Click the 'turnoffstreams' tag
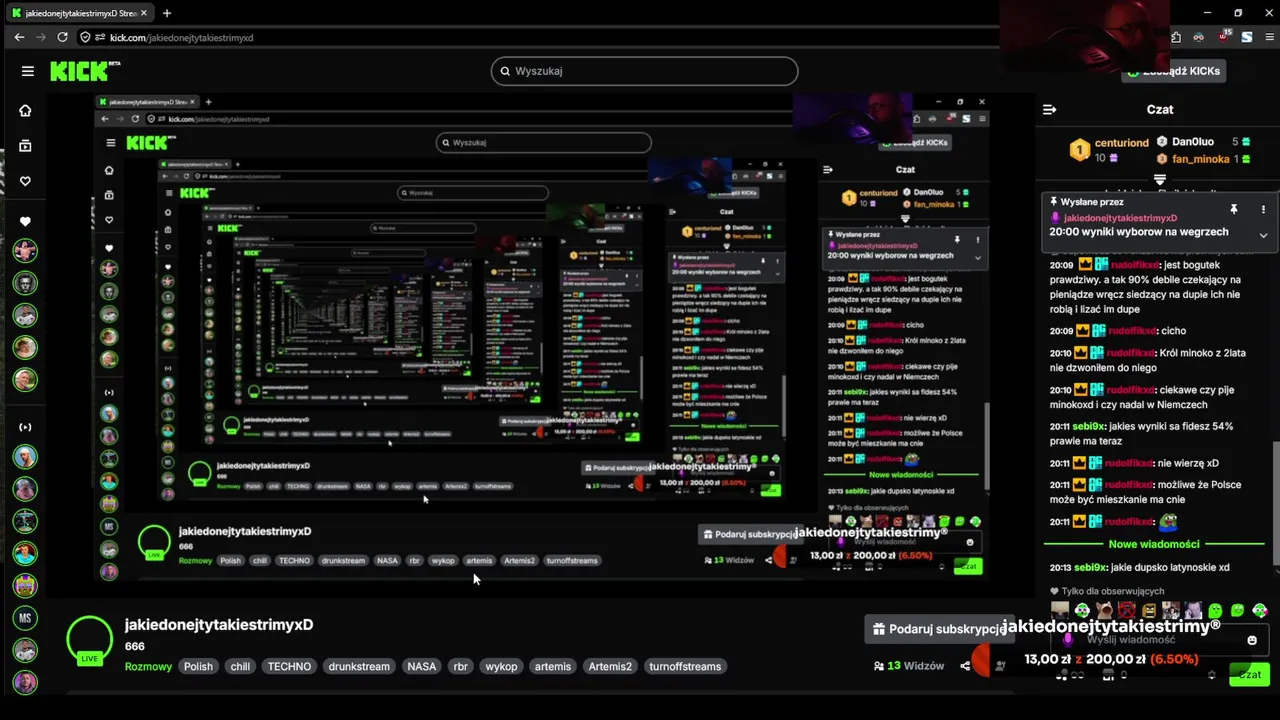1280x720 pixels. (685, 666)
